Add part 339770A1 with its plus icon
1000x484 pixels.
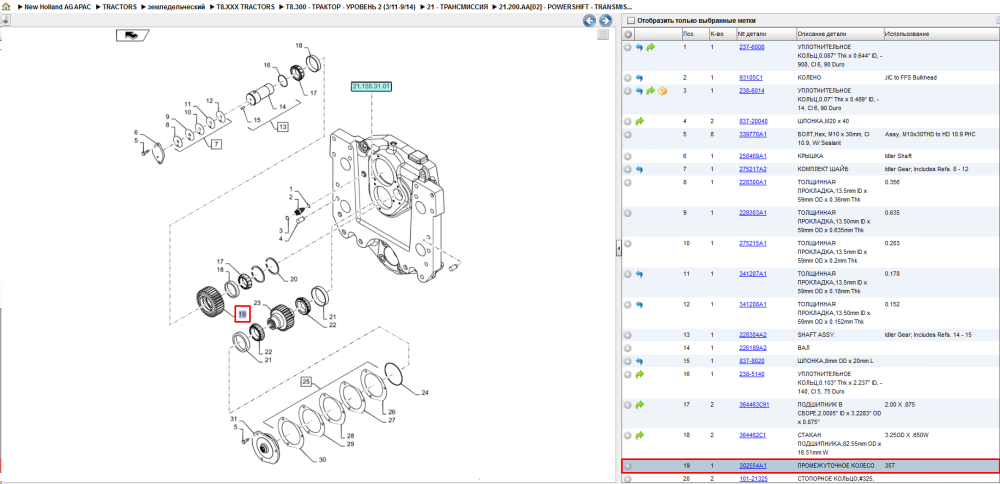(628, 135)
